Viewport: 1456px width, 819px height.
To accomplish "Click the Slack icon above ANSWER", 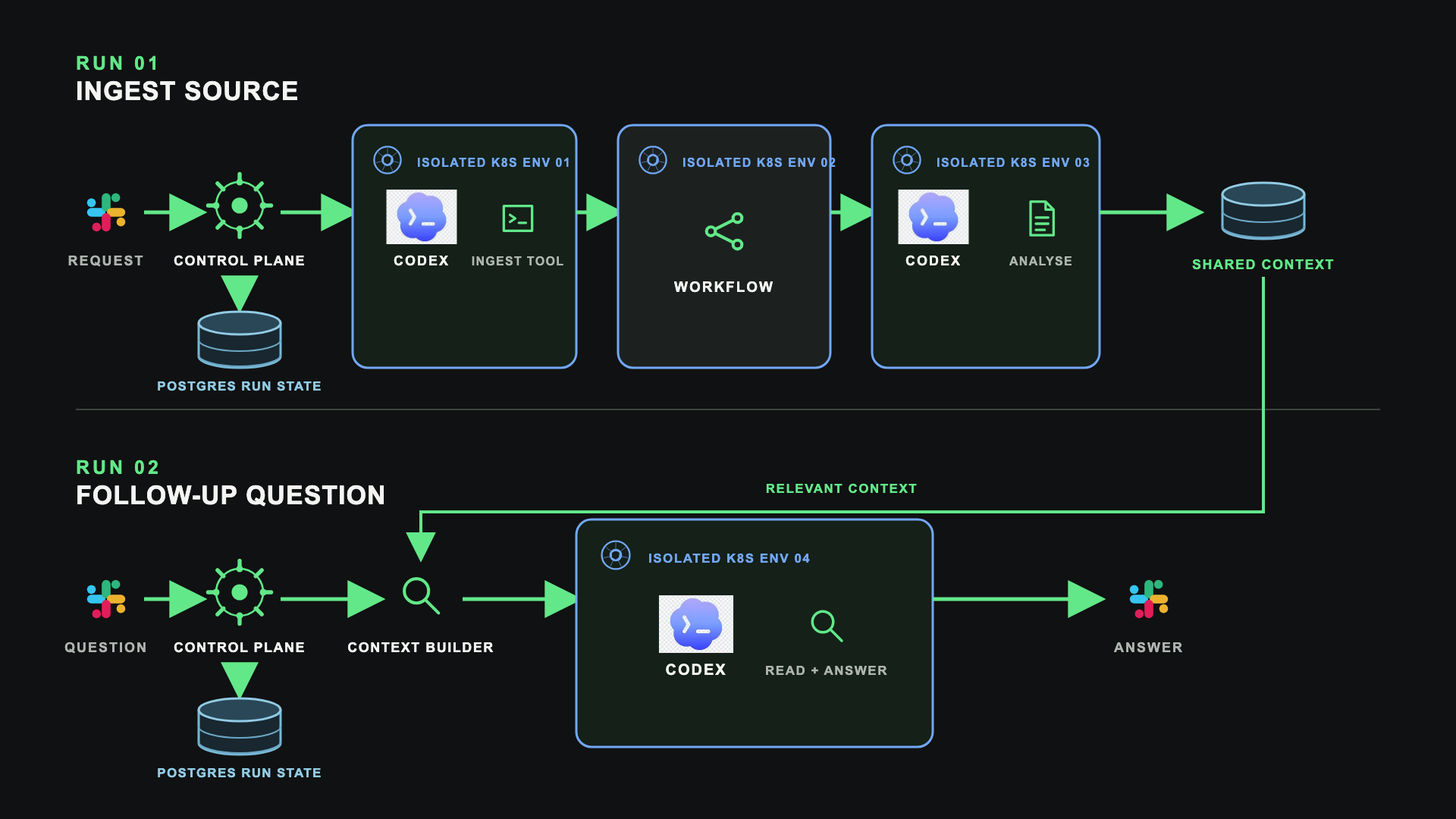I will point(1149,599).
